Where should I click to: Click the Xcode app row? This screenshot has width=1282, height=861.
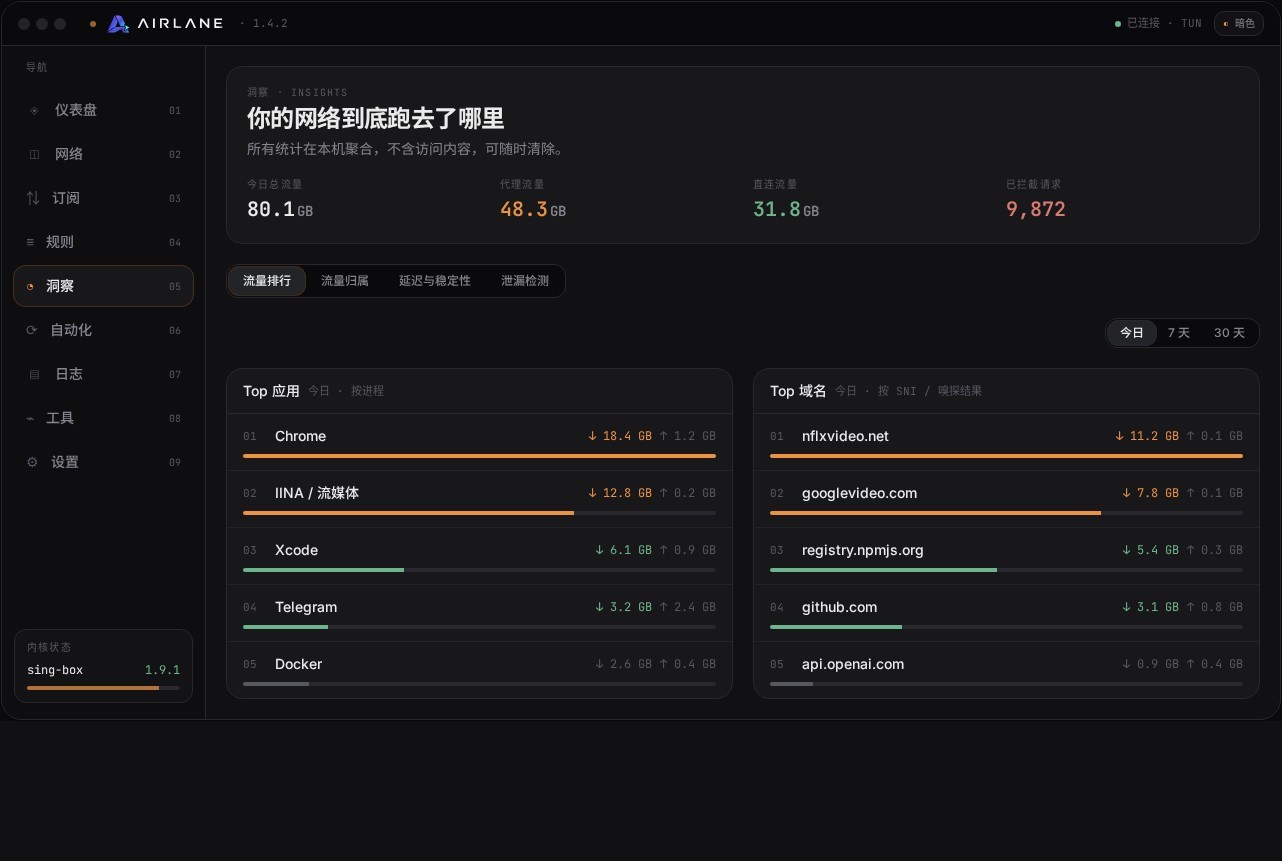click(x=479, y=556)
